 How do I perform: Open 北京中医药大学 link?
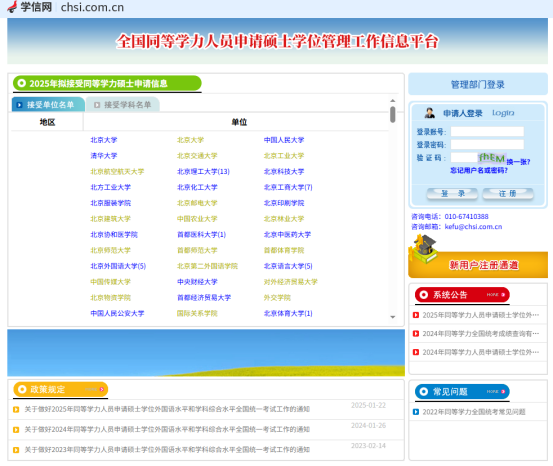287,235
